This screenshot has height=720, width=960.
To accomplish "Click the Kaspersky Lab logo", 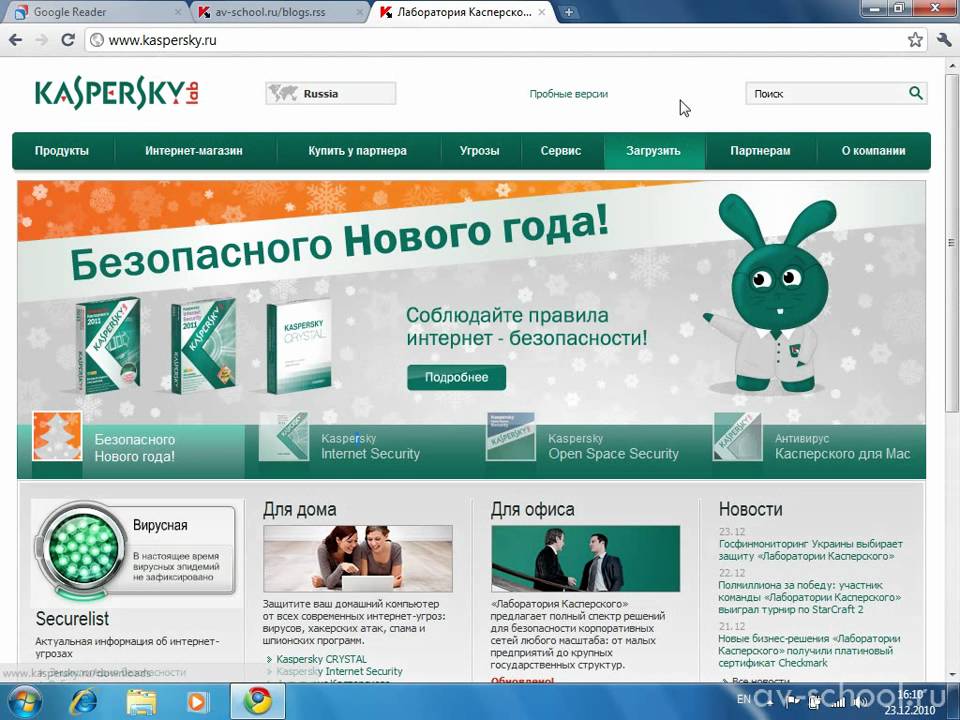I will [x=116, y=92].
